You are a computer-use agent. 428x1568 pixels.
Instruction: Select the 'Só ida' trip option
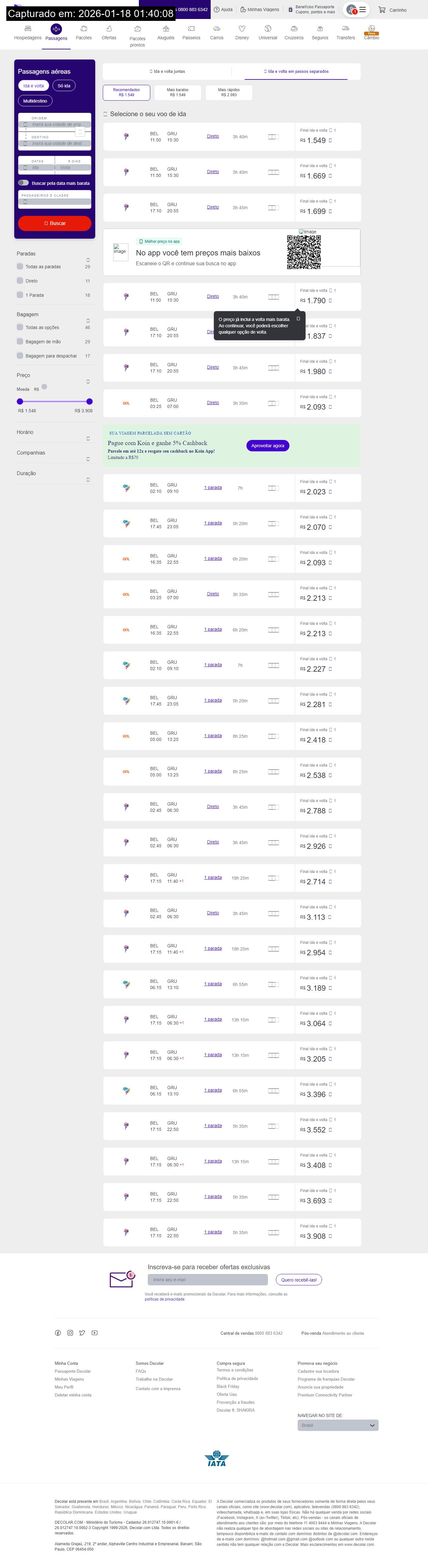coord(64,86)
